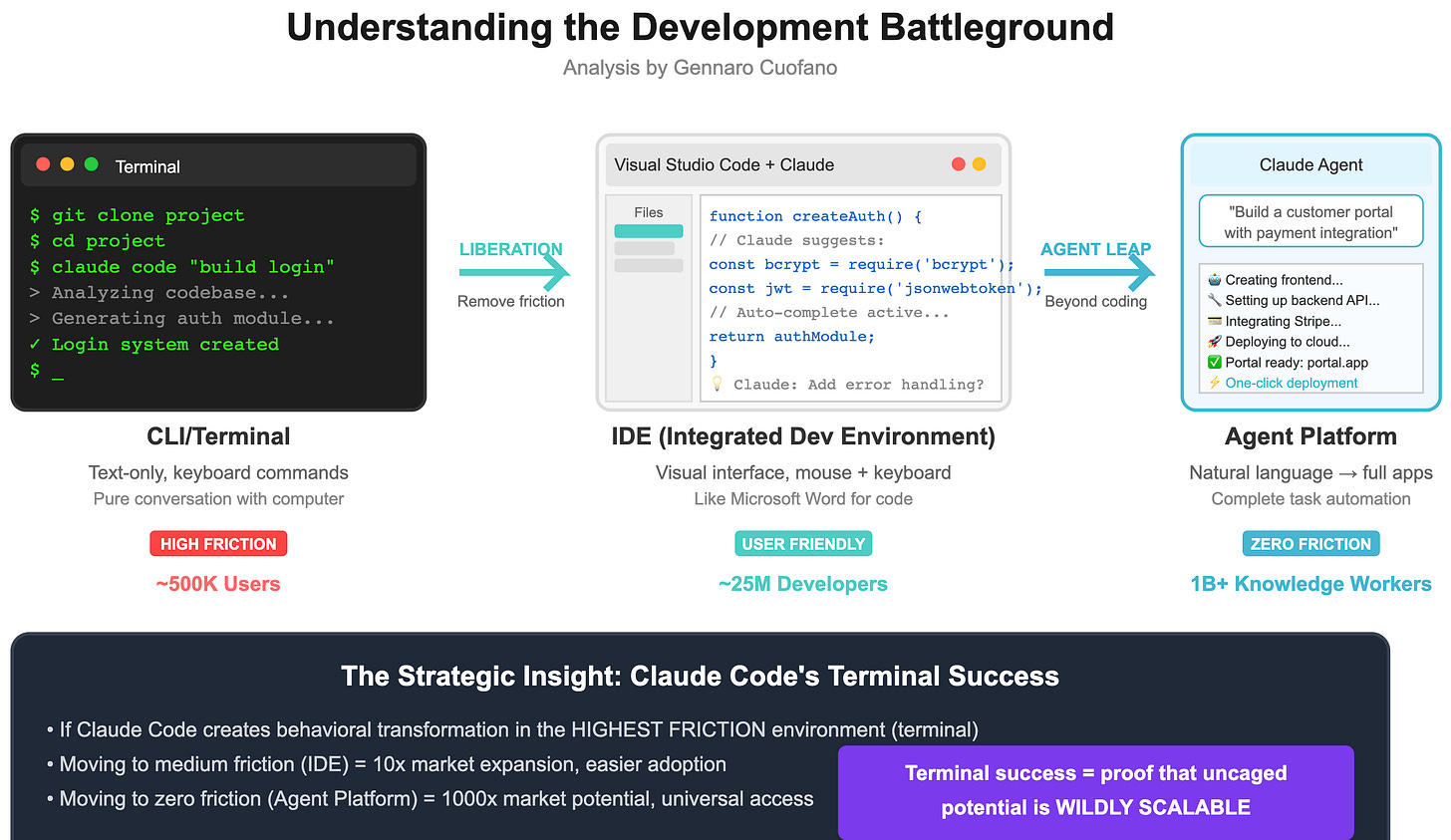Click 'Beyond coding' under AGENT LEAP
This screenshot has height=840, width=1451.
coord(1096,301)
